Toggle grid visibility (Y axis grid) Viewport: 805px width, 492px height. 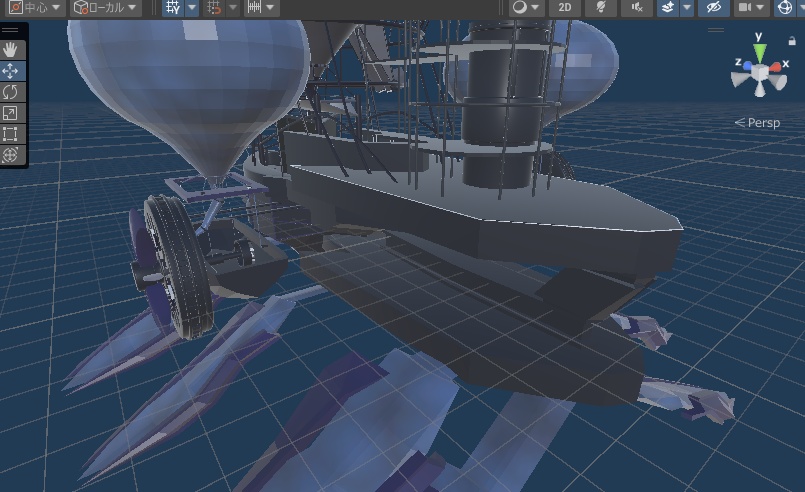click(x=174, y=8)
